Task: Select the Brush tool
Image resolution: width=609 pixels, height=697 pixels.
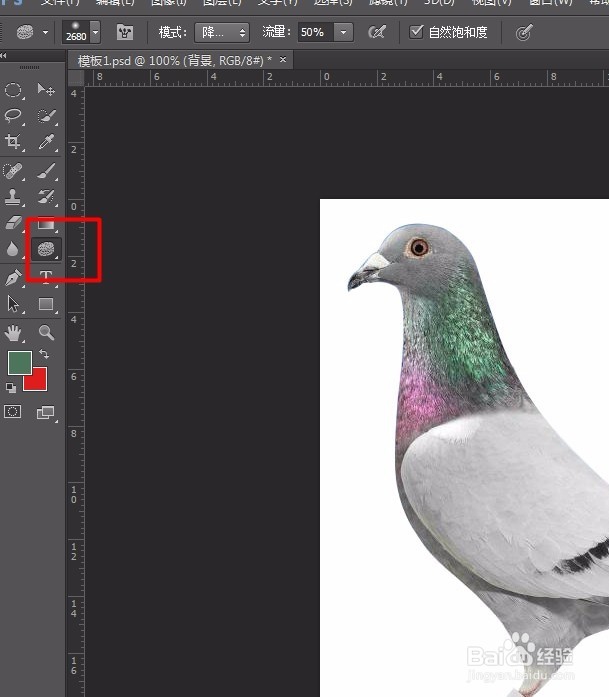Action: pos(46,171)
